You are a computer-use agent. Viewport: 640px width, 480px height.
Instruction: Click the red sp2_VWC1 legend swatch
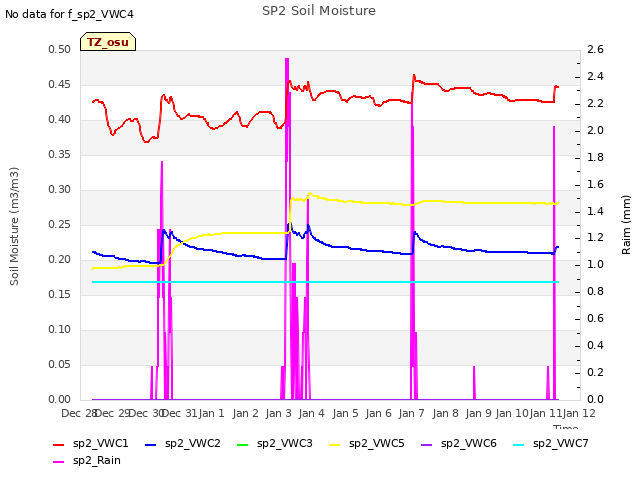click(59, 444)
